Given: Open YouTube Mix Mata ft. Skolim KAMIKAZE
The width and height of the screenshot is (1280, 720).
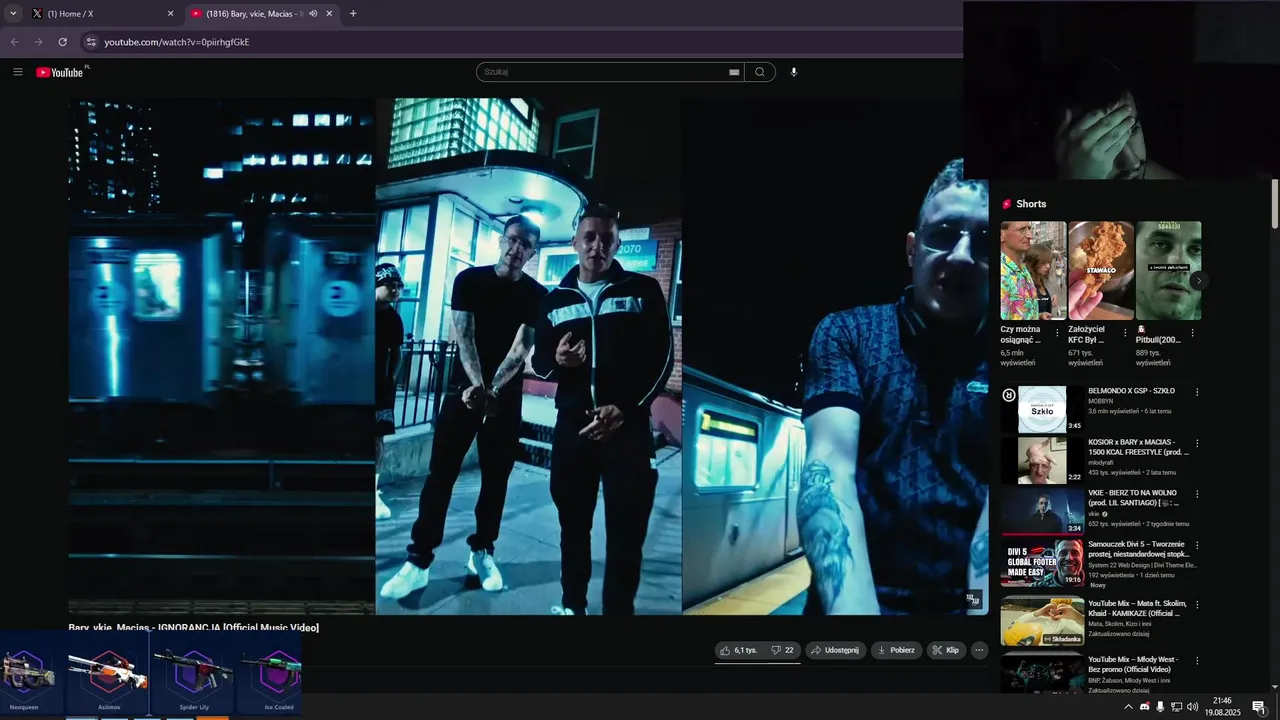Looking at the screenshot, I should [1137, 608].
